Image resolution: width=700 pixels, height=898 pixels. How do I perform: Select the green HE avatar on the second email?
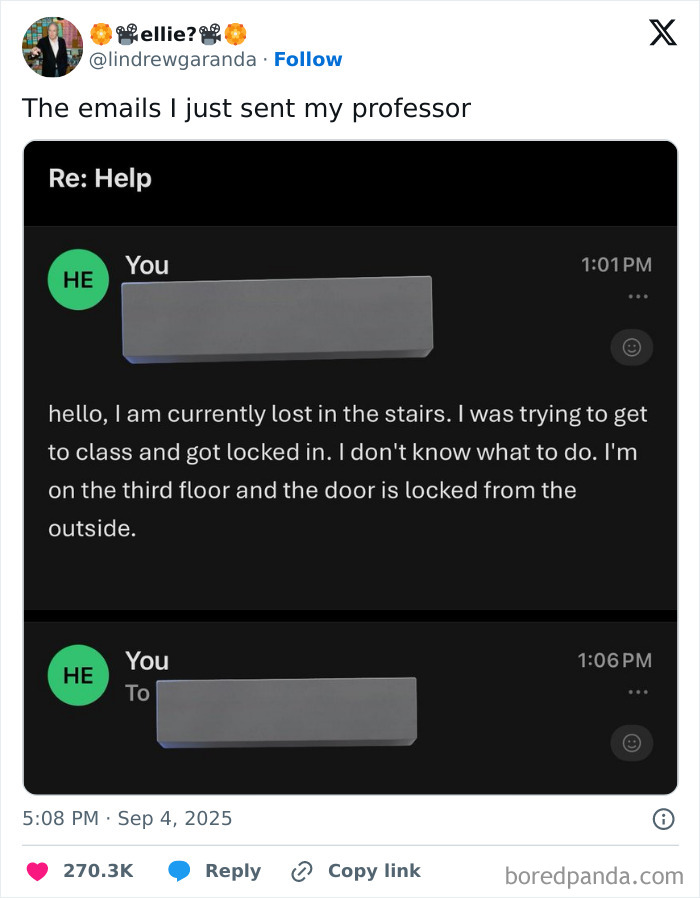78,675
